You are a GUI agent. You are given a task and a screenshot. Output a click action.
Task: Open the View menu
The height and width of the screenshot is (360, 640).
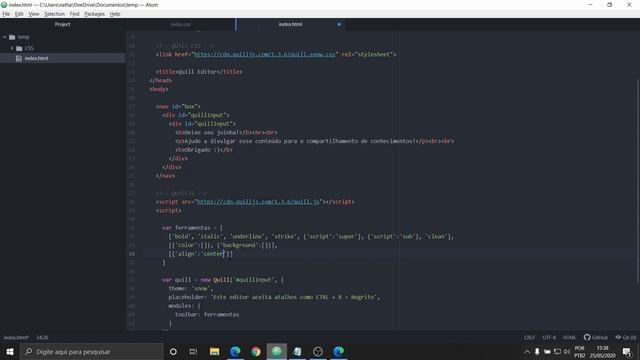click(34, 14)
